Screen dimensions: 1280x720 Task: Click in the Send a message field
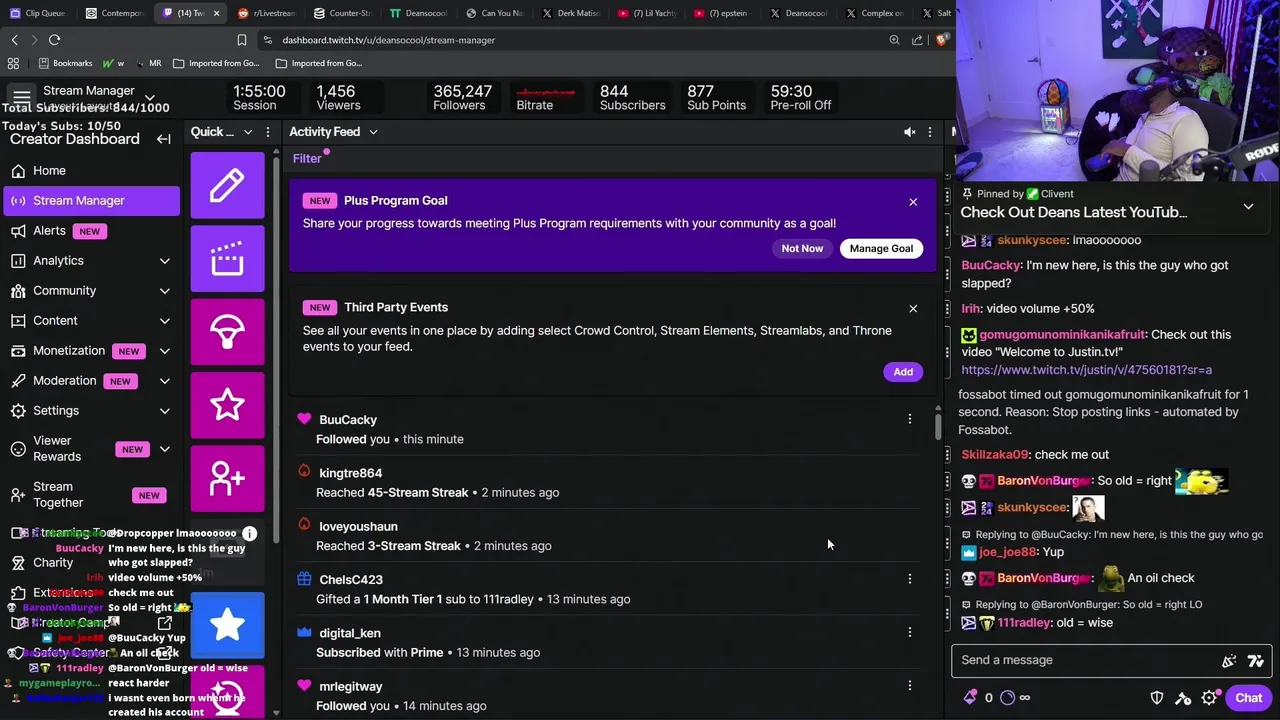[x=1085, y=660]
